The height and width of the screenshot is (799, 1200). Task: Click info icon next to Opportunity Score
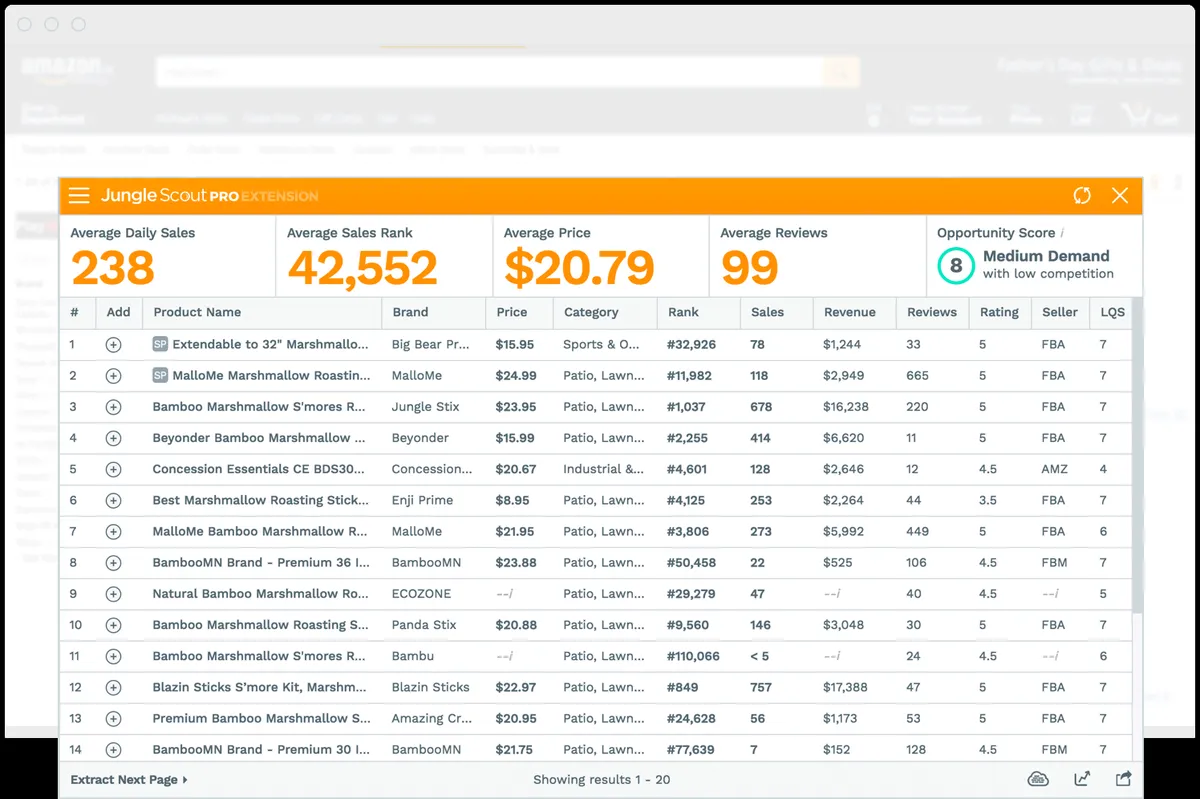click(x=1062, y=233)
